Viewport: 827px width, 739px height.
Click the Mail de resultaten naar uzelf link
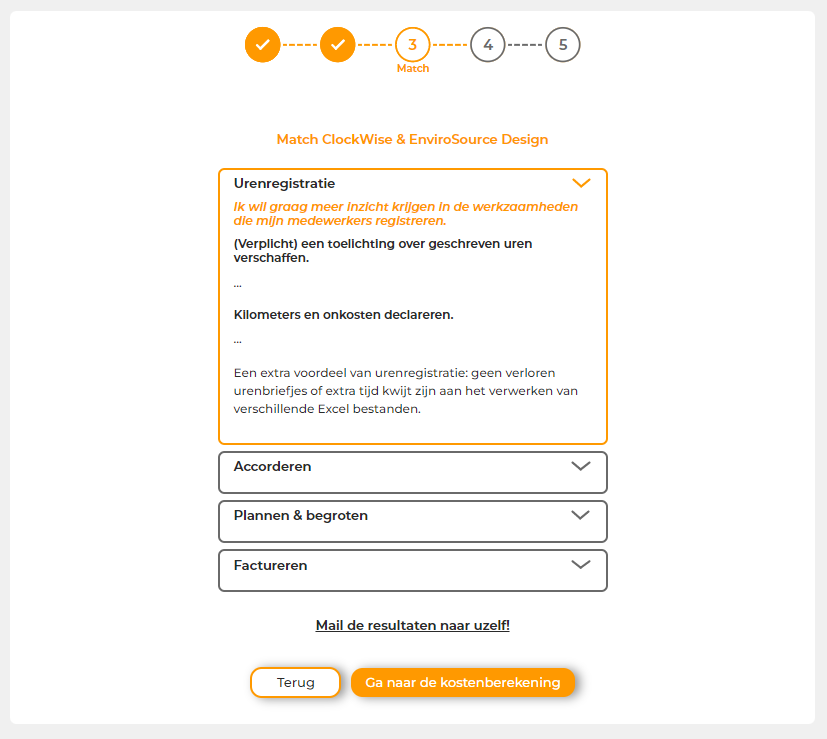click(x=413, y=626)
